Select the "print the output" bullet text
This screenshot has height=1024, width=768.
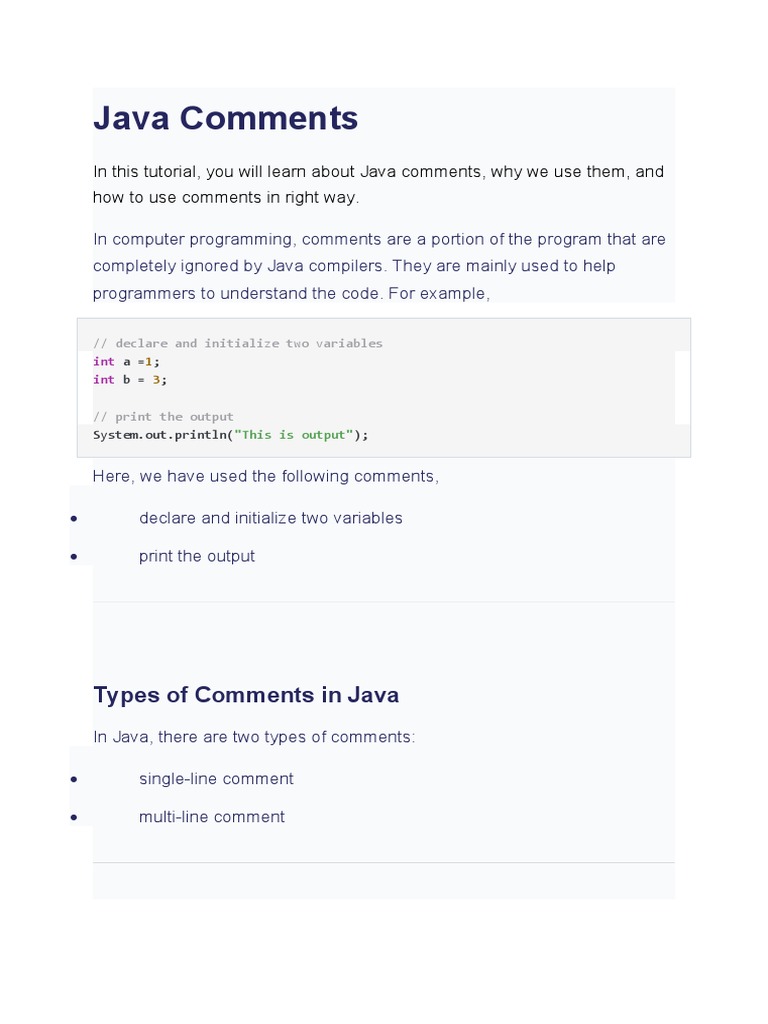(197, 556)
